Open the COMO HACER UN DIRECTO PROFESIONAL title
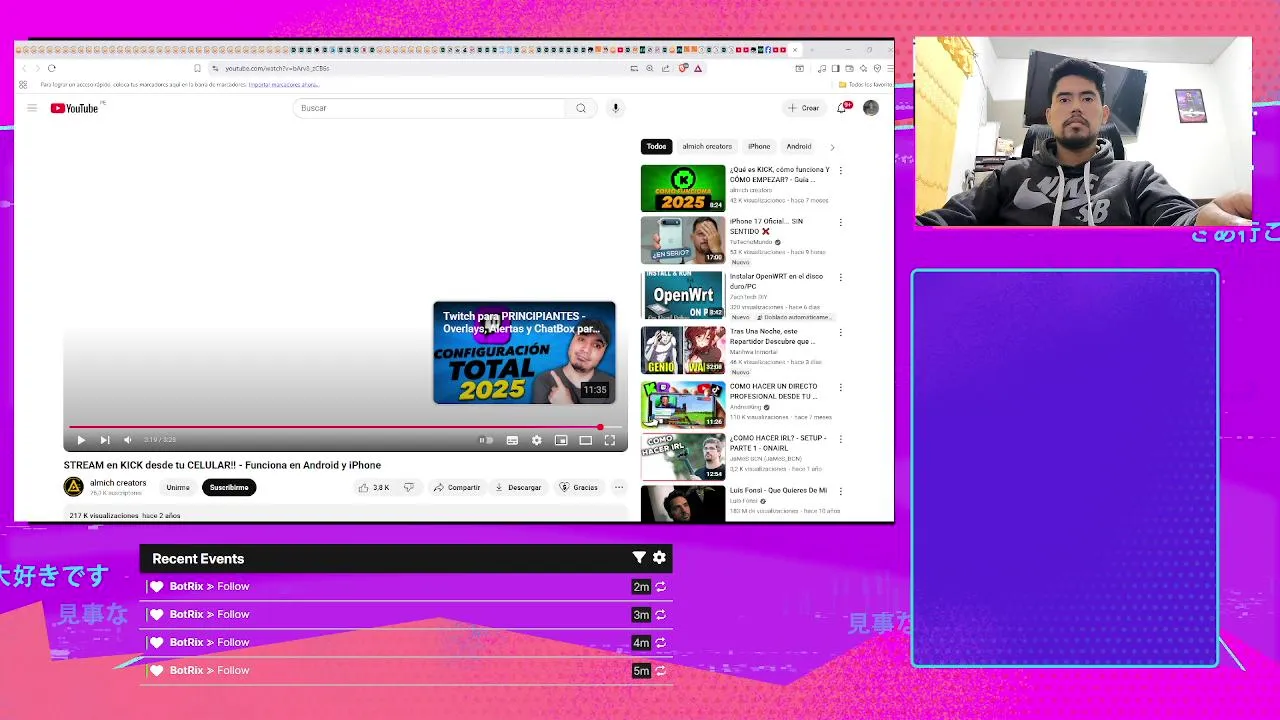 [x=774, y=391]
